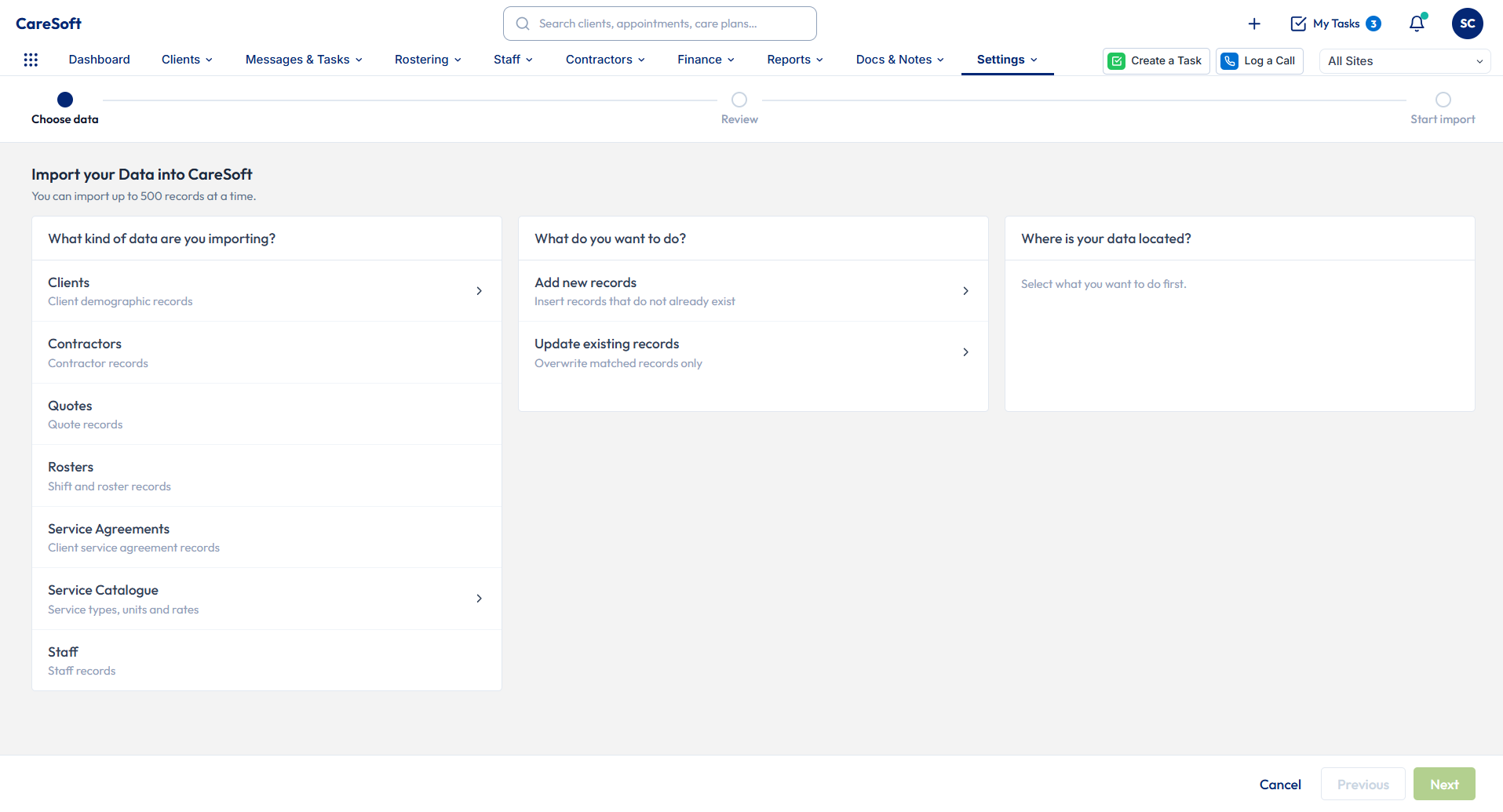Screen dimensions: 1503x812
Task: Click the Choose data step marker
Action: [x=65, y=100]
